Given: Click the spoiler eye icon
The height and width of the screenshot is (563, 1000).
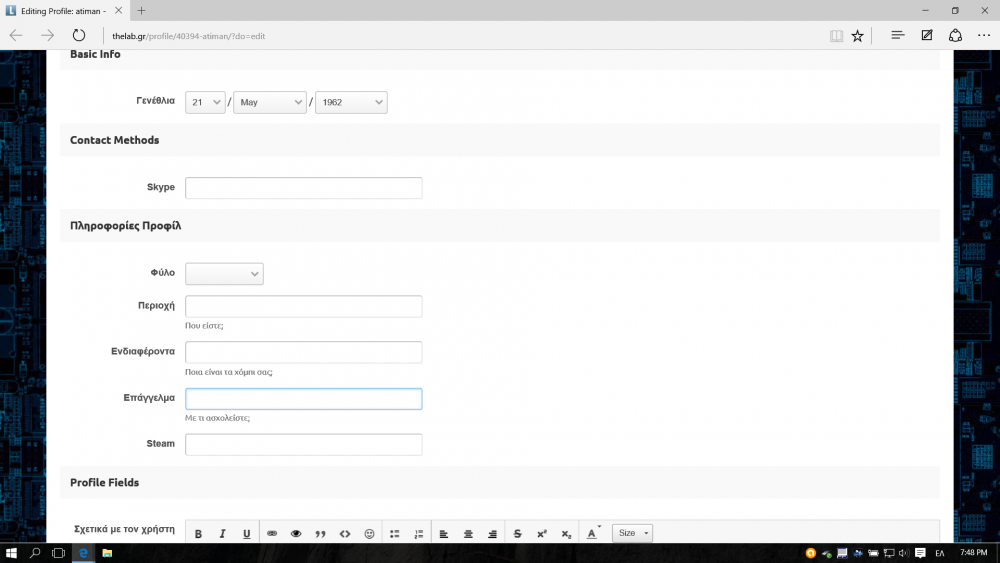Looking at the screenshot, I should point(296,534).
